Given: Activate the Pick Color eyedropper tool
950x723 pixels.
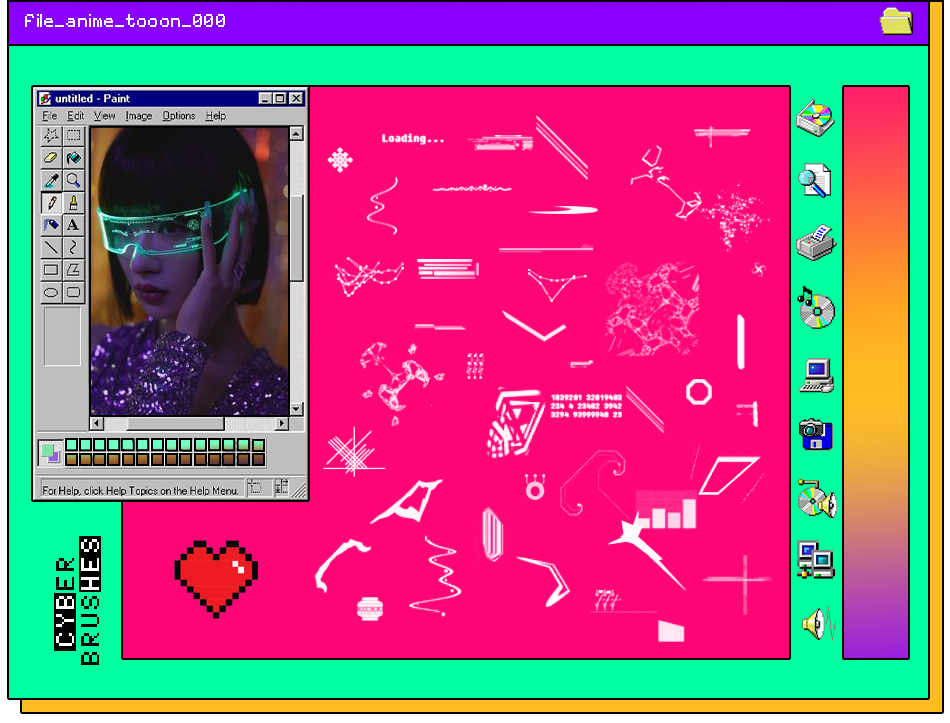Looking at the screenshot, I should [51, 181].
